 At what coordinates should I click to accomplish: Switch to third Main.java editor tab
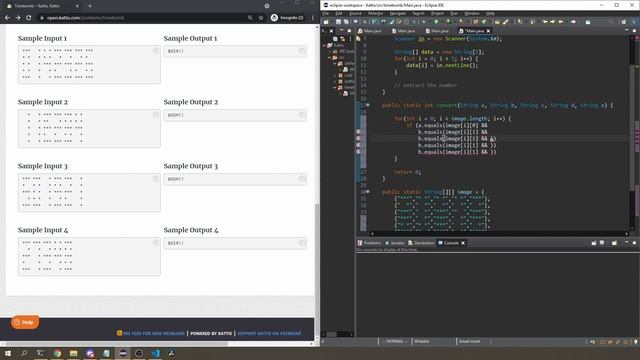[437, 31]
